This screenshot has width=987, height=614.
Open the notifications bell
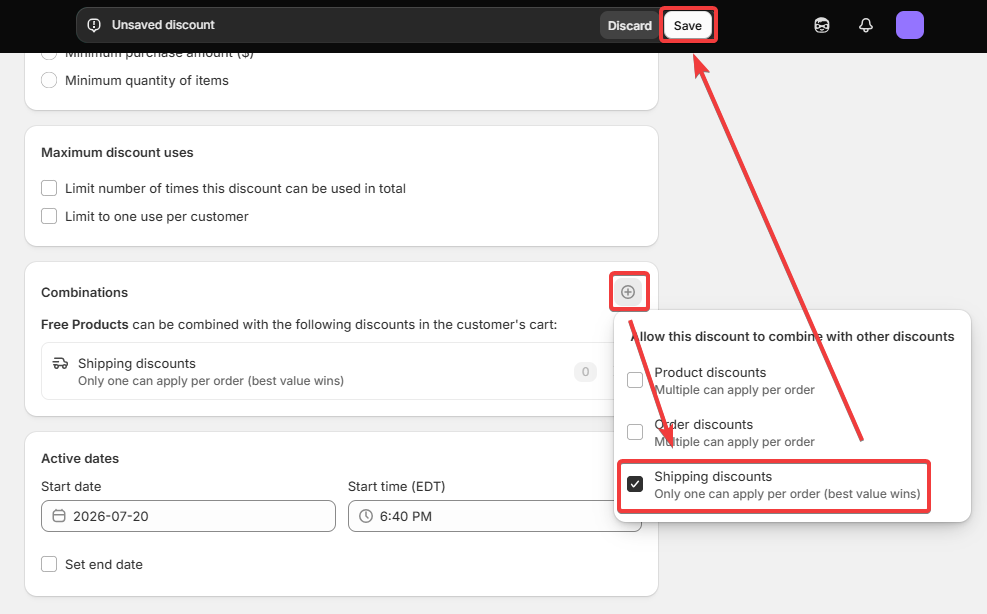[x=866, y=25]
